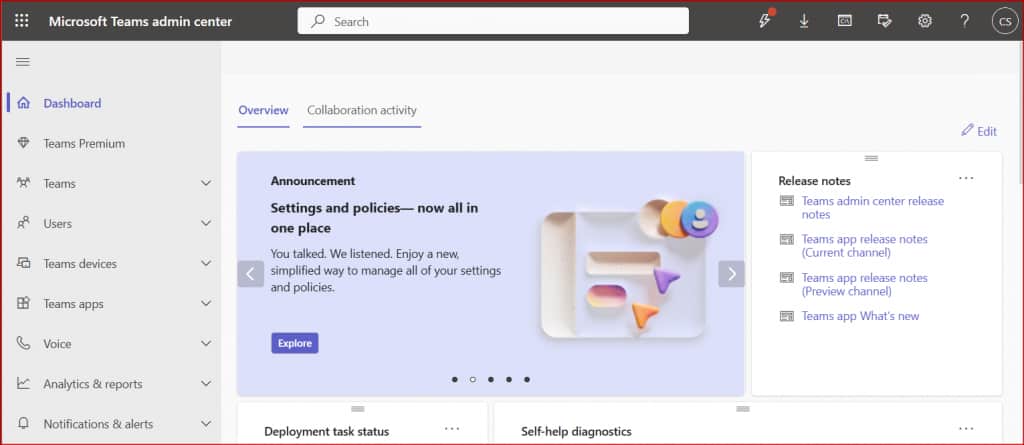Open Teams app release notes (Current channel)
Image resolution: width=1024 pixels, height=445 pixels.
tap(865, 246)
